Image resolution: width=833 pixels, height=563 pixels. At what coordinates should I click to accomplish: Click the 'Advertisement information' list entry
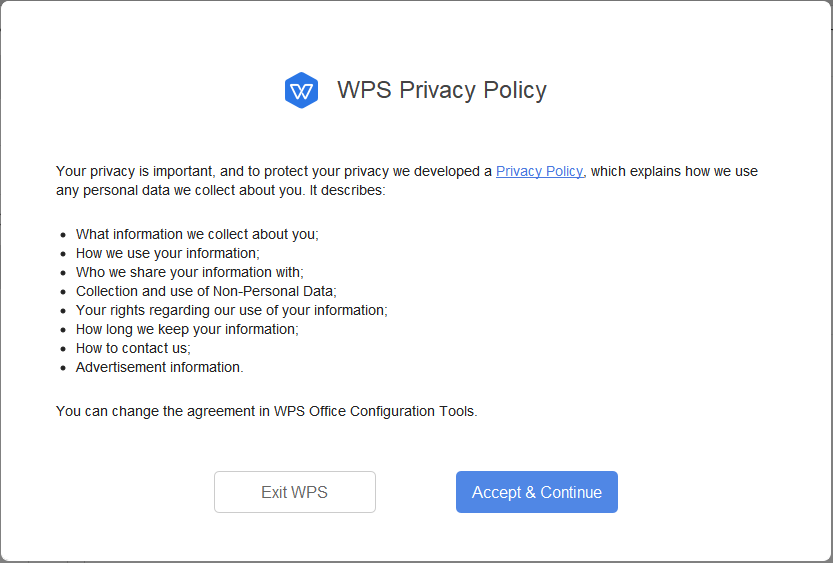click(159, 367)
